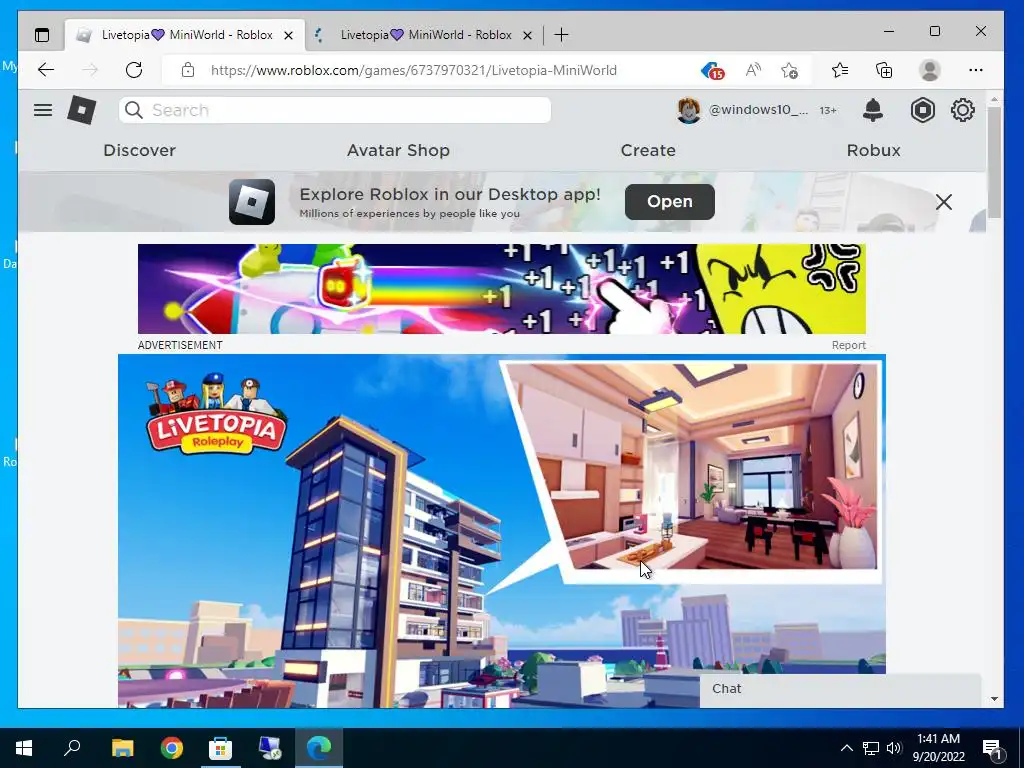Activate Read aloud in Edge
The height and width of the screenshot is (768, 1024).
(753, 71)
